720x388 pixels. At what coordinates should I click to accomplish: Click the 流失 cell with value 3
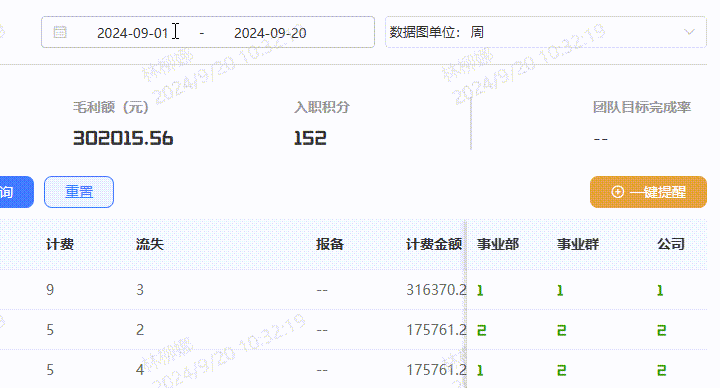[x=140, y=290]
